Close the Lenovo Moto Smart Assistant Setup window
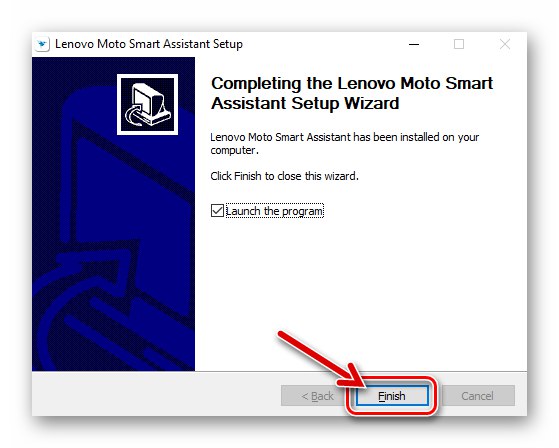Screen dimensions: 559x448 pos(505,44)
